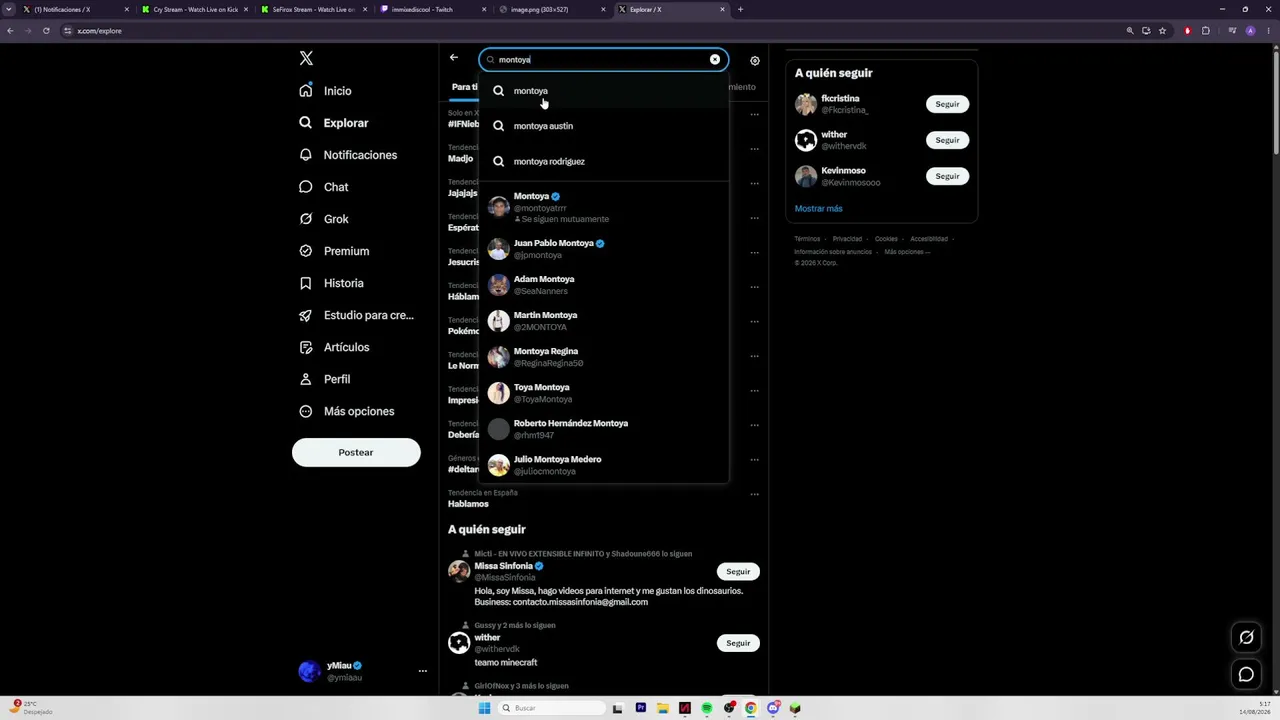The height and width of the screenshot is (720, 1280).
Task: Open Estudio para creadores in sidebar
Action: point(356,315)
